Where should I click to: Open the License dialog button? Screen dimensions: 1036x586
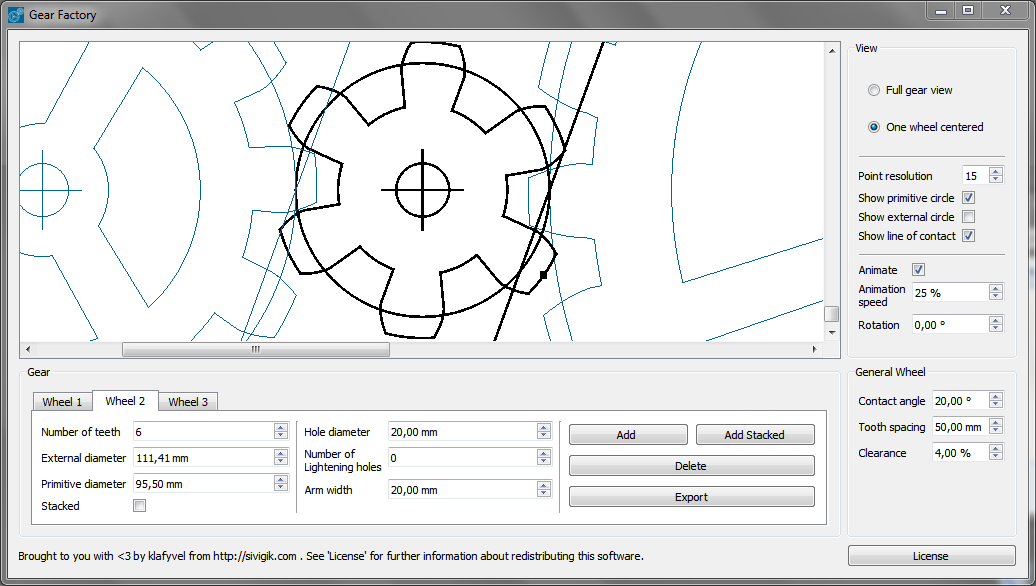932,556
